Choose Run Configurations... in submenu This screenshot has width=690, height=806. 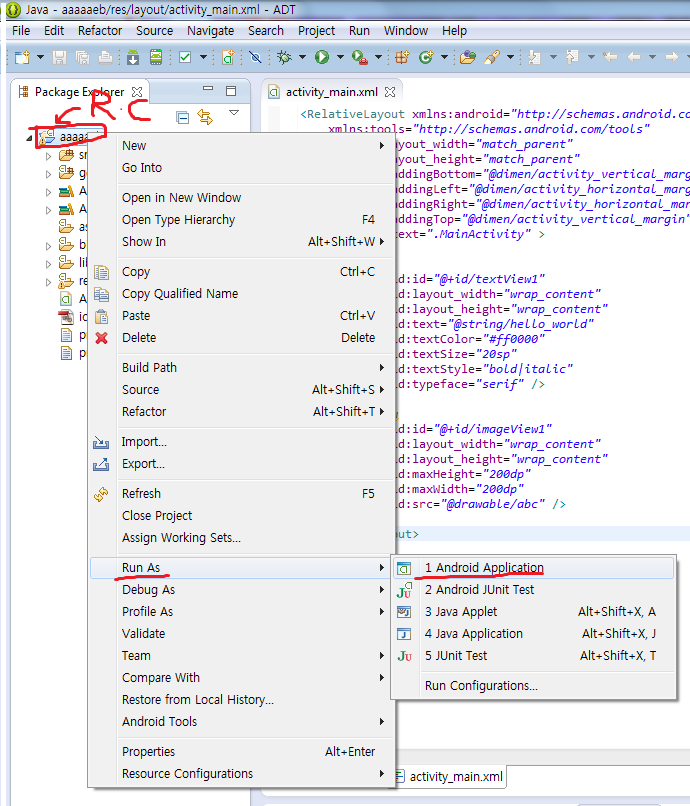tap(481, 686)
